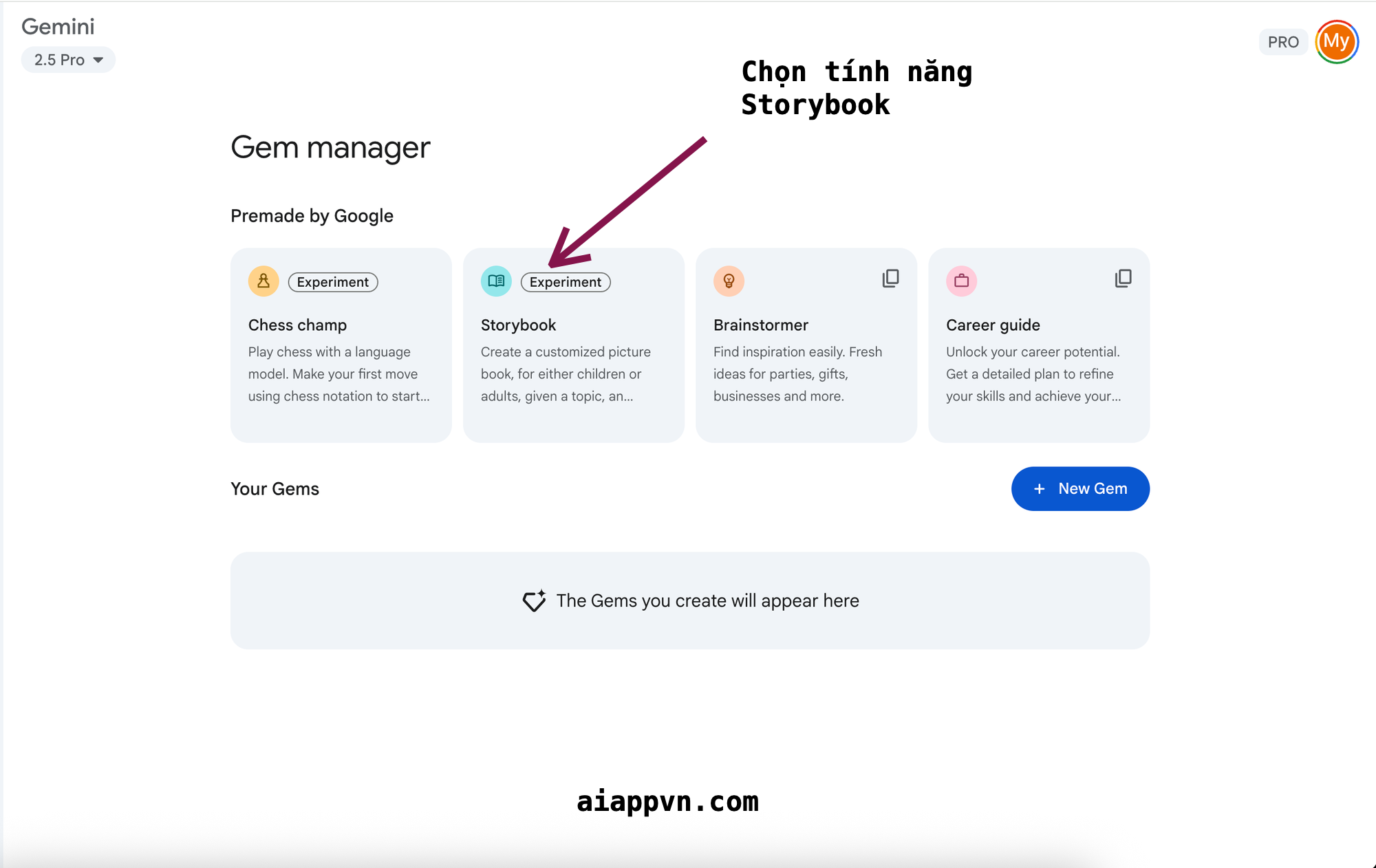1376x868 pixels.
Task: Click the gem sparkle icon in empty state
Action: (x=534, y=601)
